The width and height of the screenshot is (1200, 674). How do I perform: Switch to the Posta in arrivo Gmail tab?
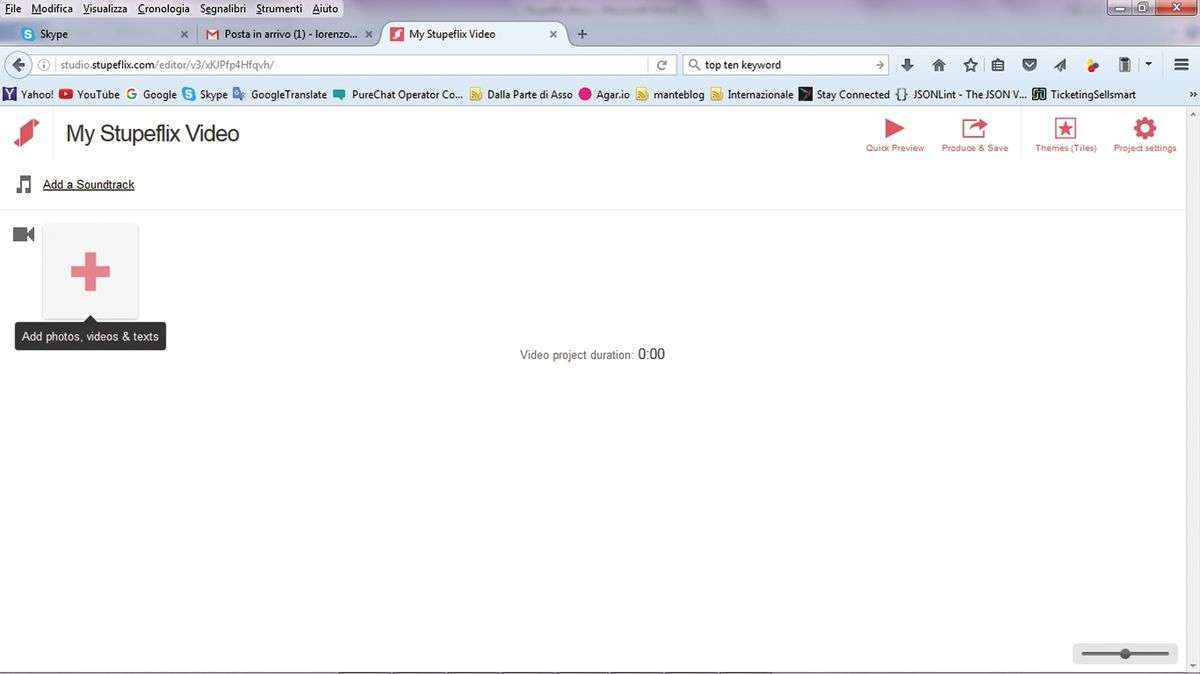(x=289, y=34)
